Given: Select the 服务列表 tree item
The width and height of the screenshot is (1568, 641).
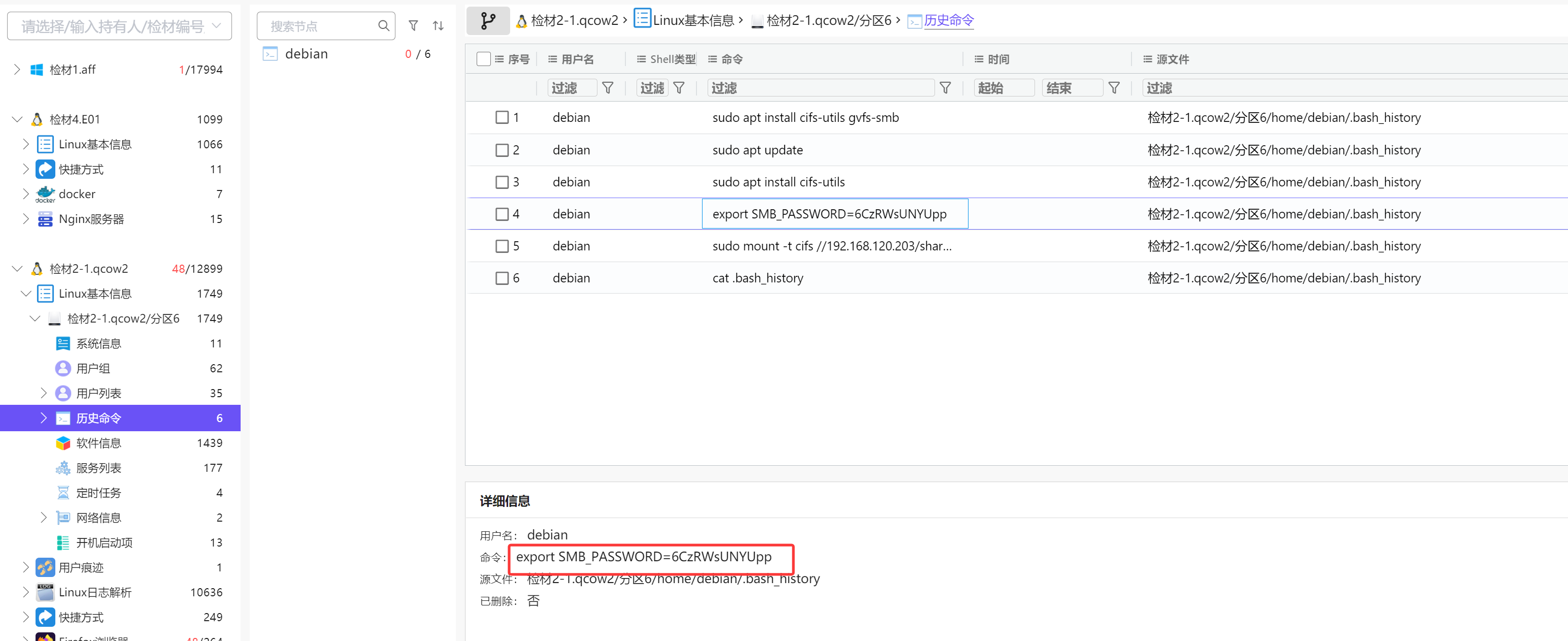Looking at the screenshot, I should [98, 468].
